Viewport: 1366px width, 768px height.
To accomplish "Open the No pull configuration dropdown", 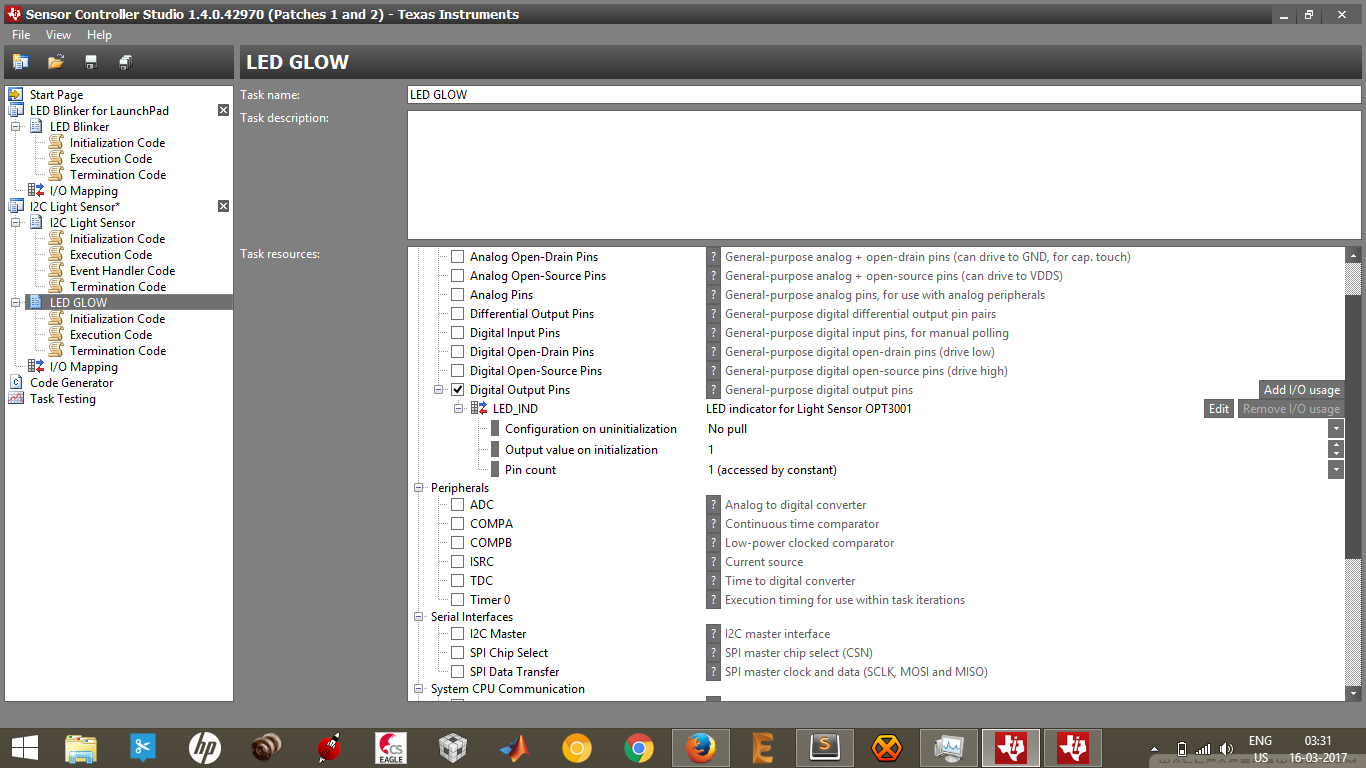I will [x=1336, y=428].
